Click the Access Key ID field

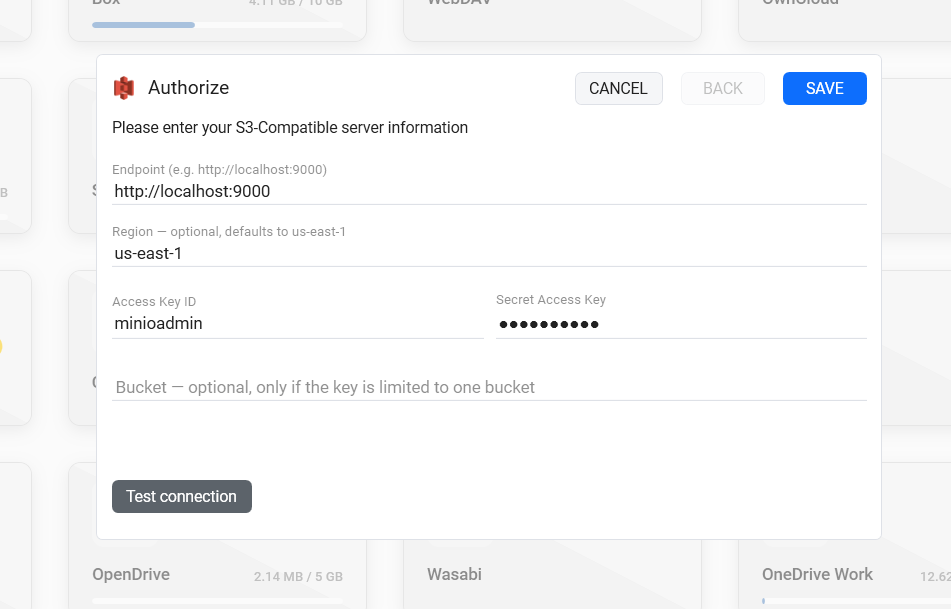tap(298, 324)
